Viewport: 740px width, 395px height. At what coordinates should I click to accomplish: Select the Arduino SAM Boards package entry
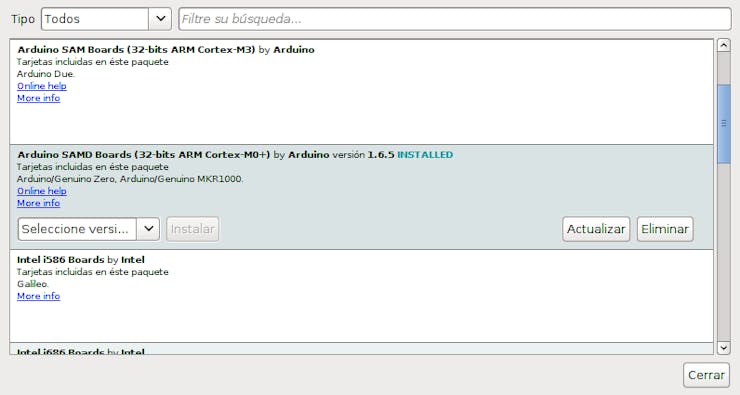pos(362,92)
